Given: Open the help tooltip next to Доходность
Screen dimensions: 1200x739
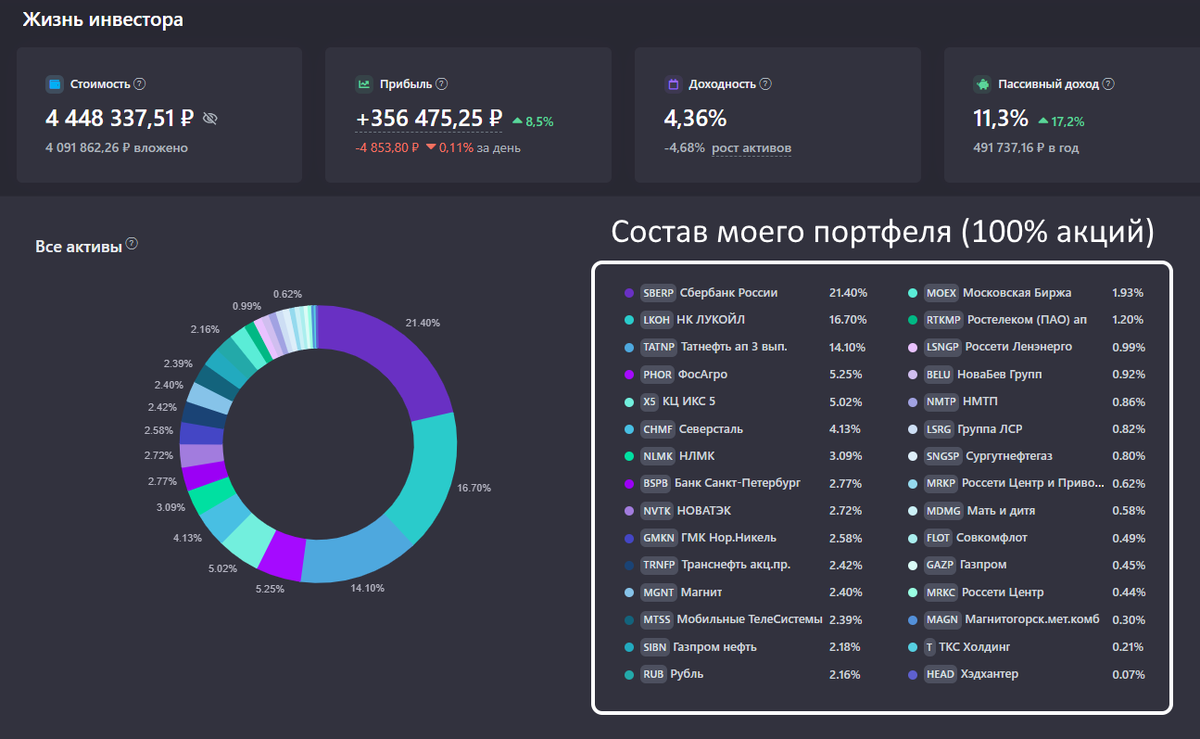Looking at the screenshot, I should (x=766, y=85).
